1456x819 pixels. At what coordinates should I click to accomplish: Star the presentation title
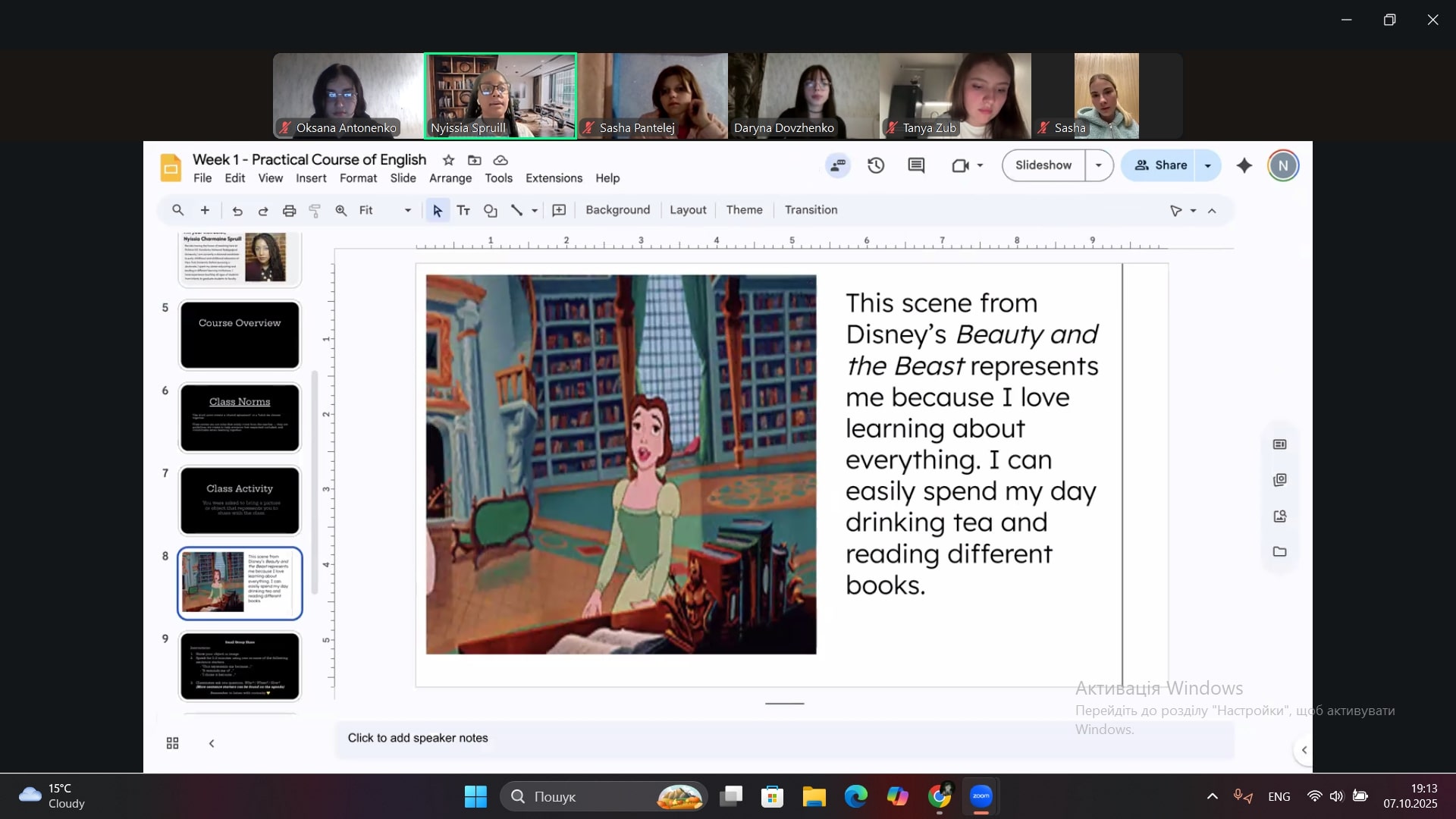click(x=448, y=160)
